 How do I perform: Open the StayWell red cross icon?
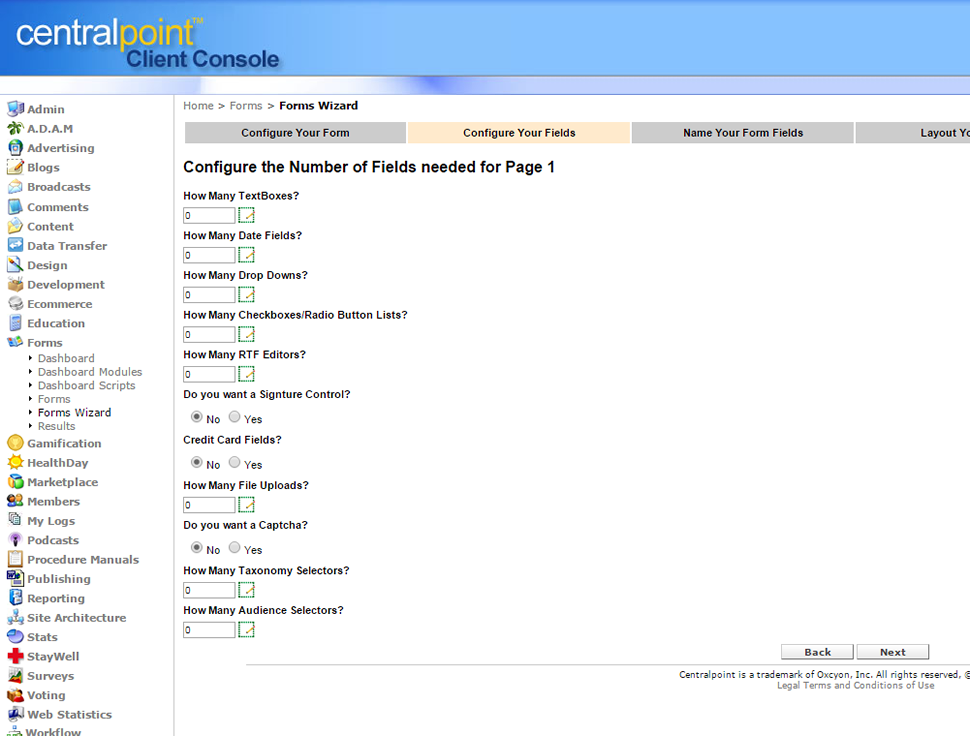[x=15, y=656]
